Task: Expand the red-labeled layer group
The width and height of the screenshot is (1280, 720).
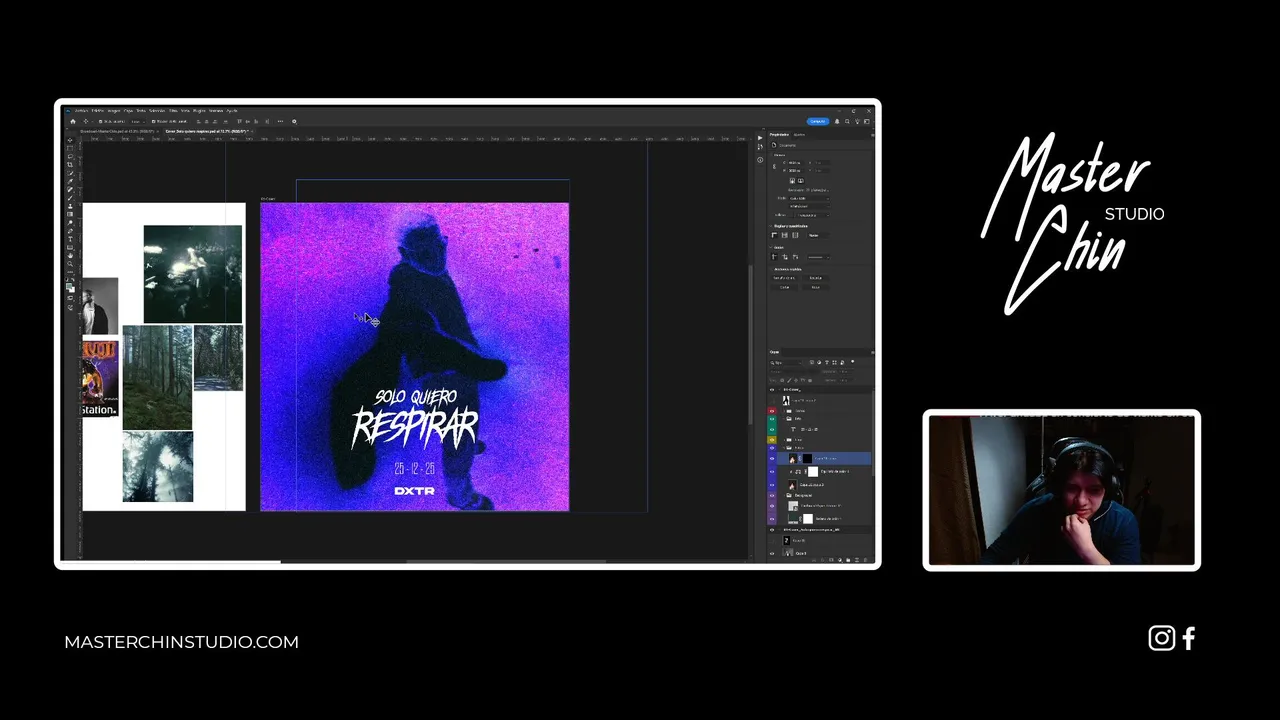Action: tap(784, 410)
